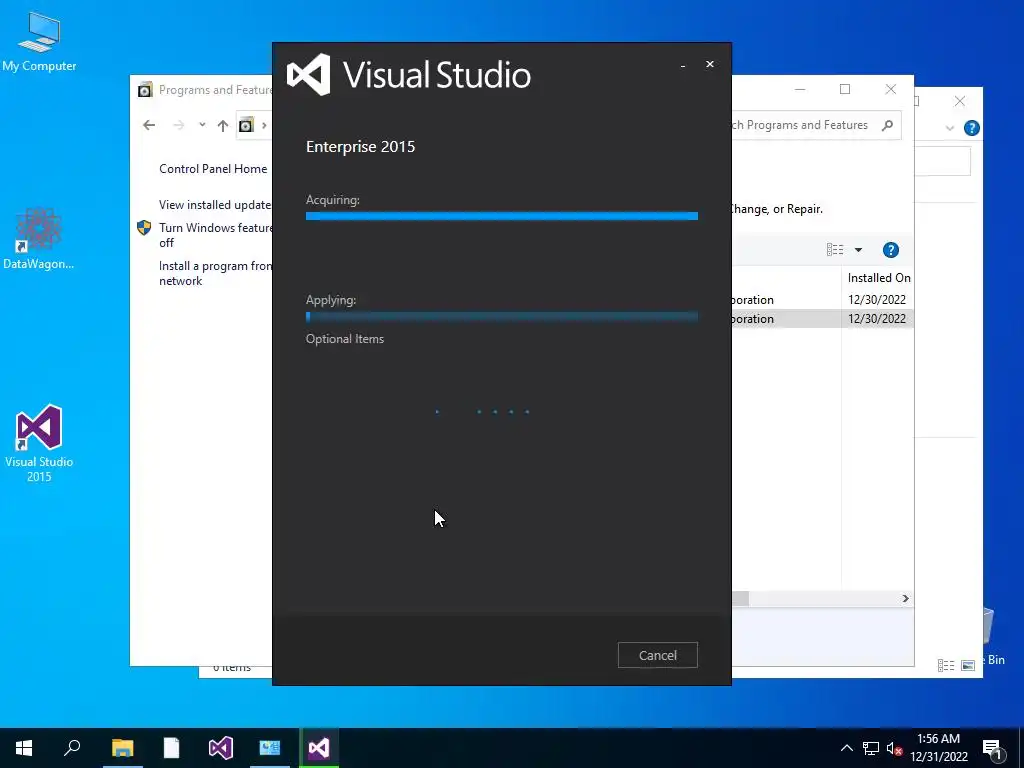The width and height of the screenshot is (1024, 768).
Task: Switch to Control Panel taskbar window
Action: tap(270, 748)
